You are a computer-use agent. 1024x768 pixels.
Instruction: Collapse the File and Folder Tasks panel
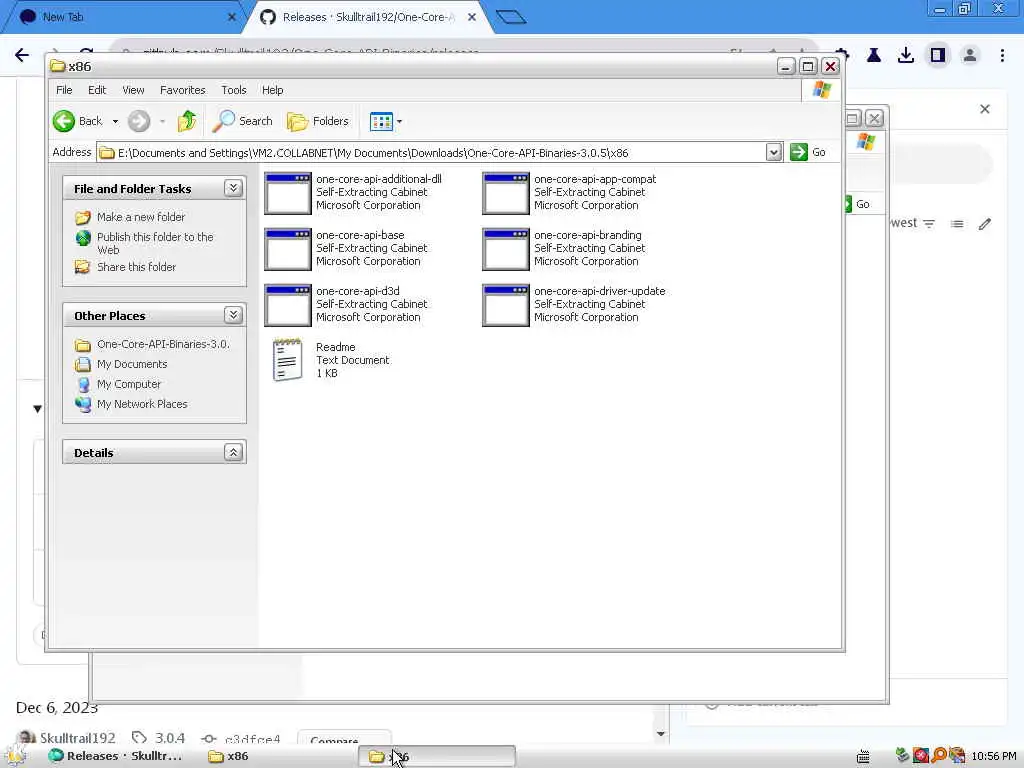233,188
